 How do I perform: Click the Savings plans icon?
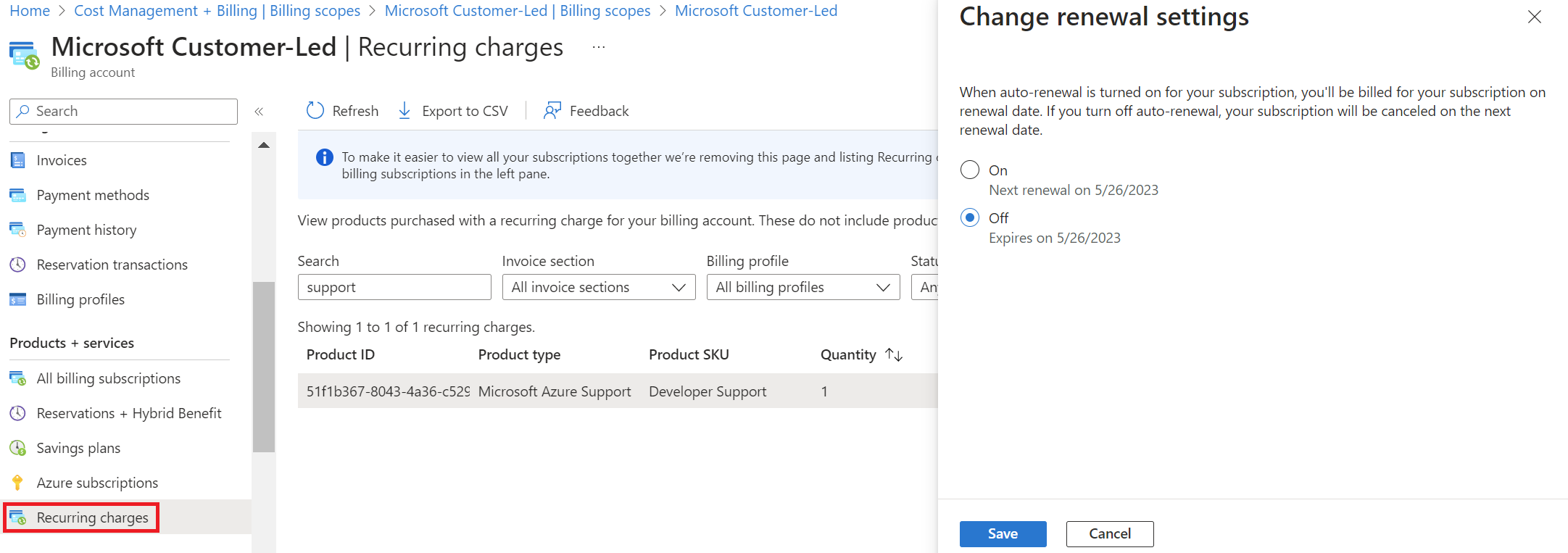[18, 448]
